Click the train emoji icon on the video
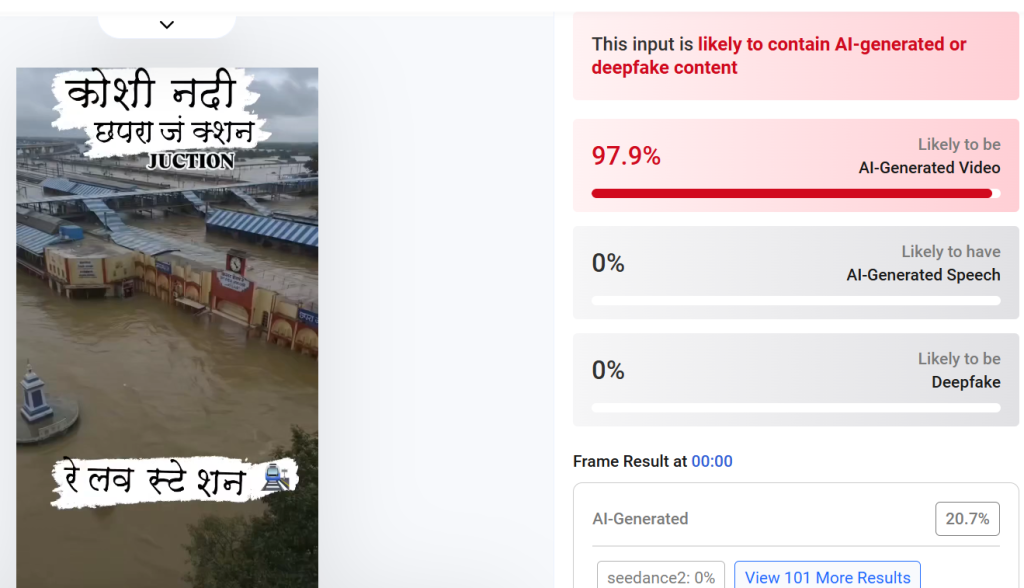Image resolution: width=1024 pixels, height=588 pixels. coord(275,478)
